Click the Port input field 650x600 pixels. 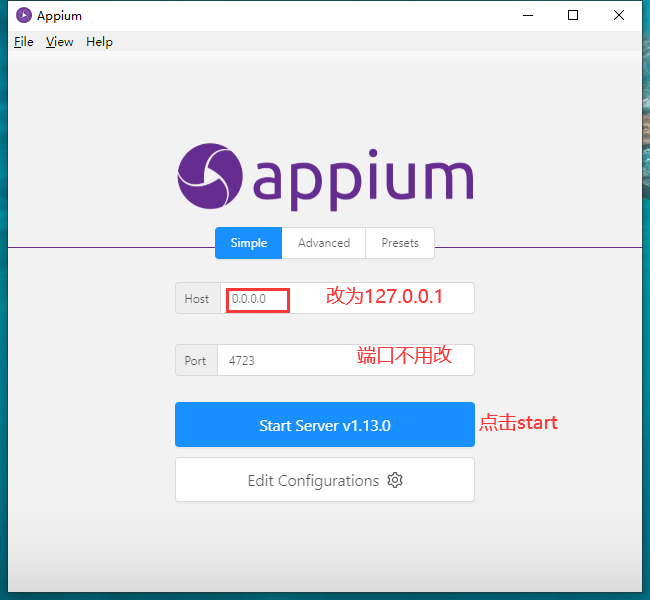pyautogui.click(x=346, y=360)
